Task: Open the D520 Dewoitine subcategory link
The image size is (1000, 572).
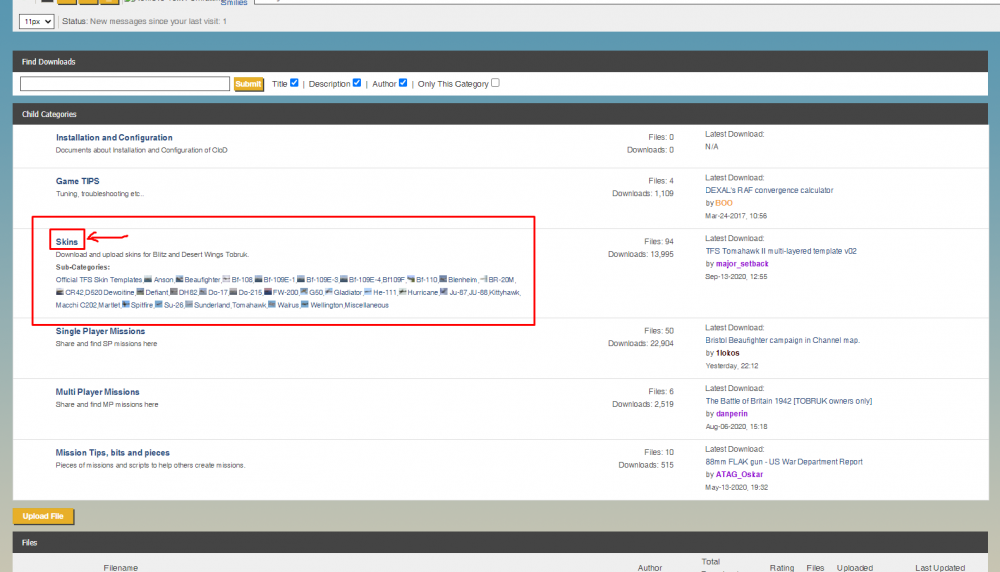Action: pyautogui.click(x=110, y=292)
